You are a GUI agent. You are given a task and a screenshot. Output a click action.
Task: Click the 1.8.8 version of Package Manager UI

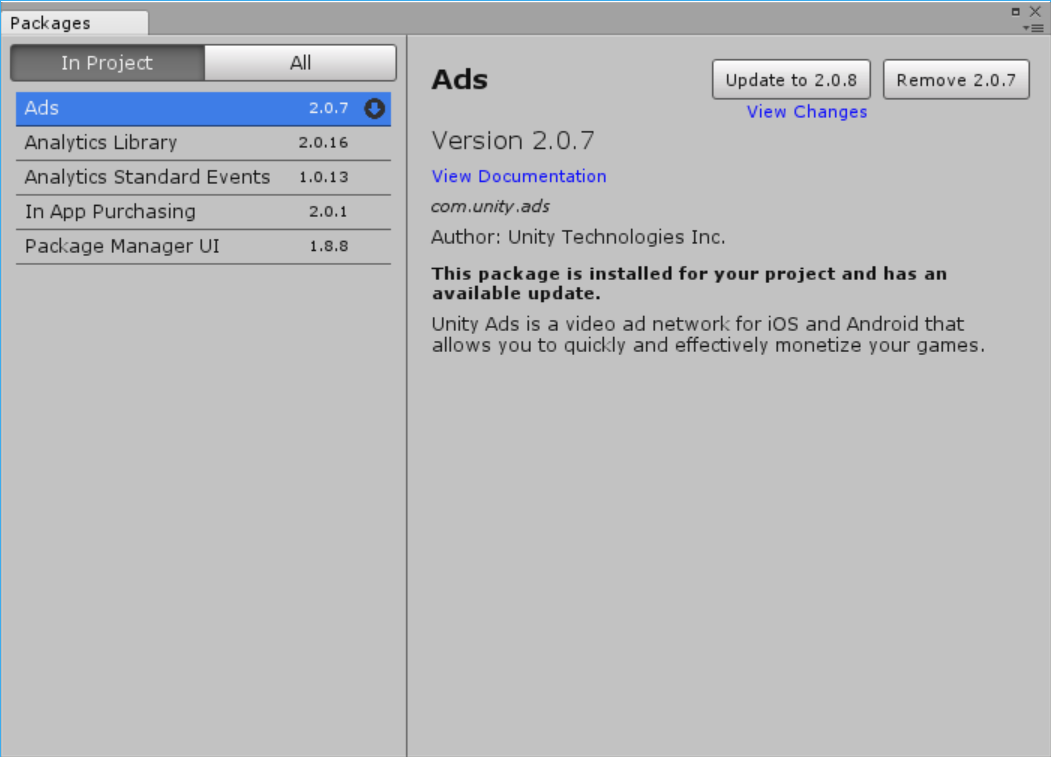[x=328, y=246]
